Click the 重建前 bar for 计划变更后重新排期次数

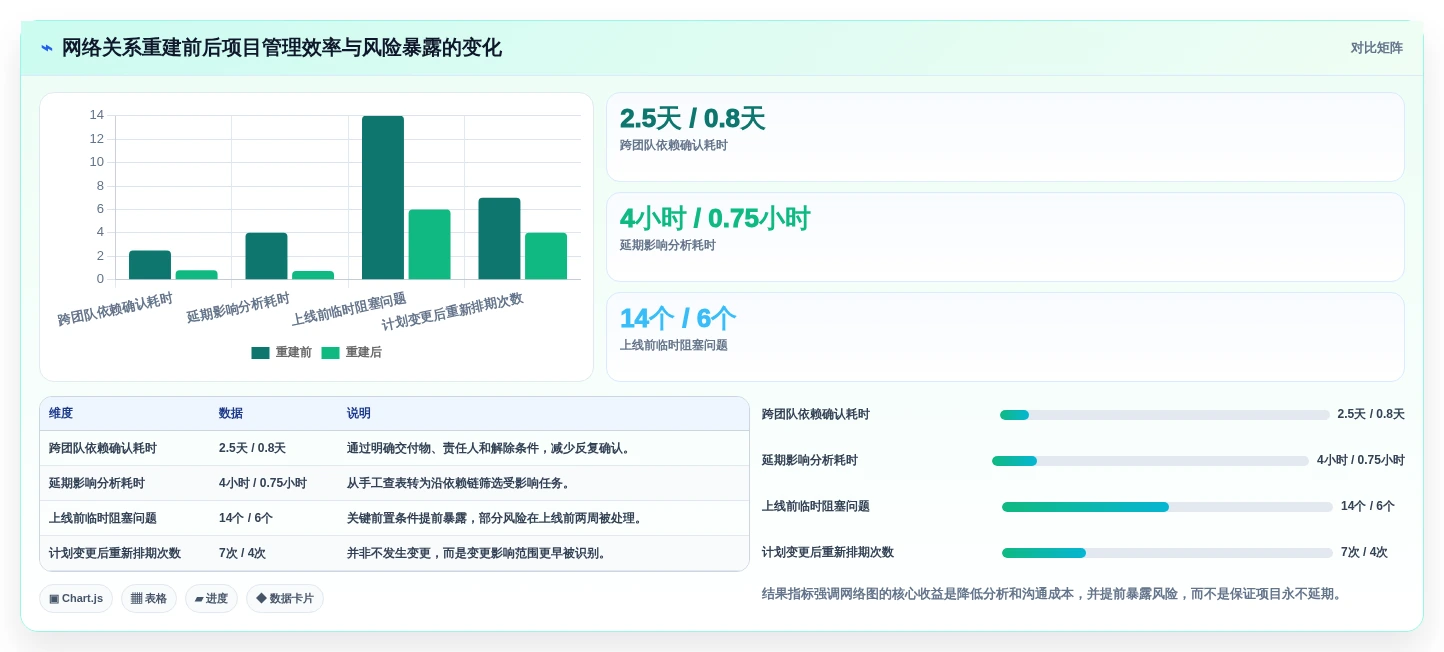pyautogui.click(x=499, y=239)
